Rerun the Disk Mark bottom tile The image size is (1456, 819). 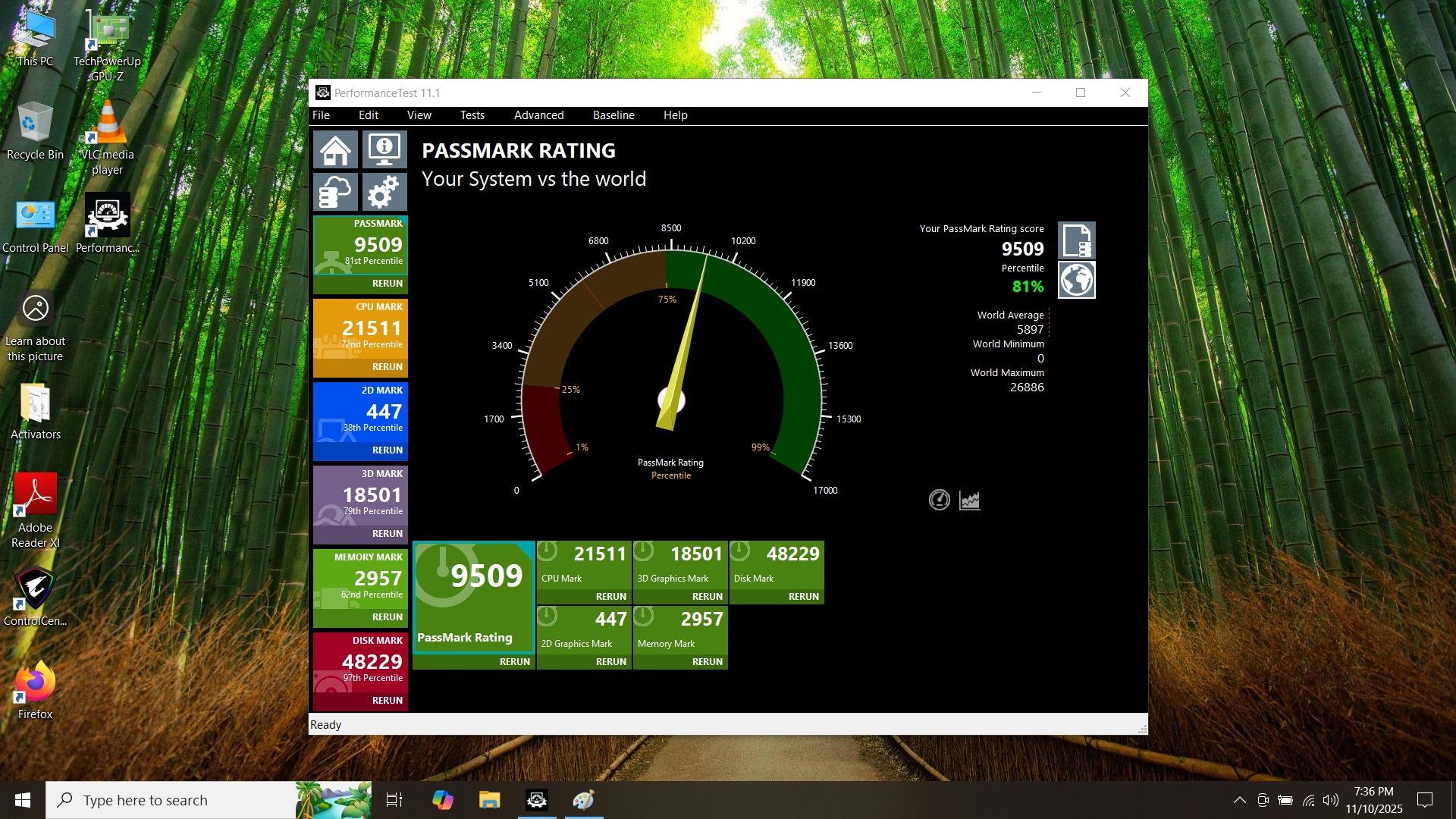[803, 597]
